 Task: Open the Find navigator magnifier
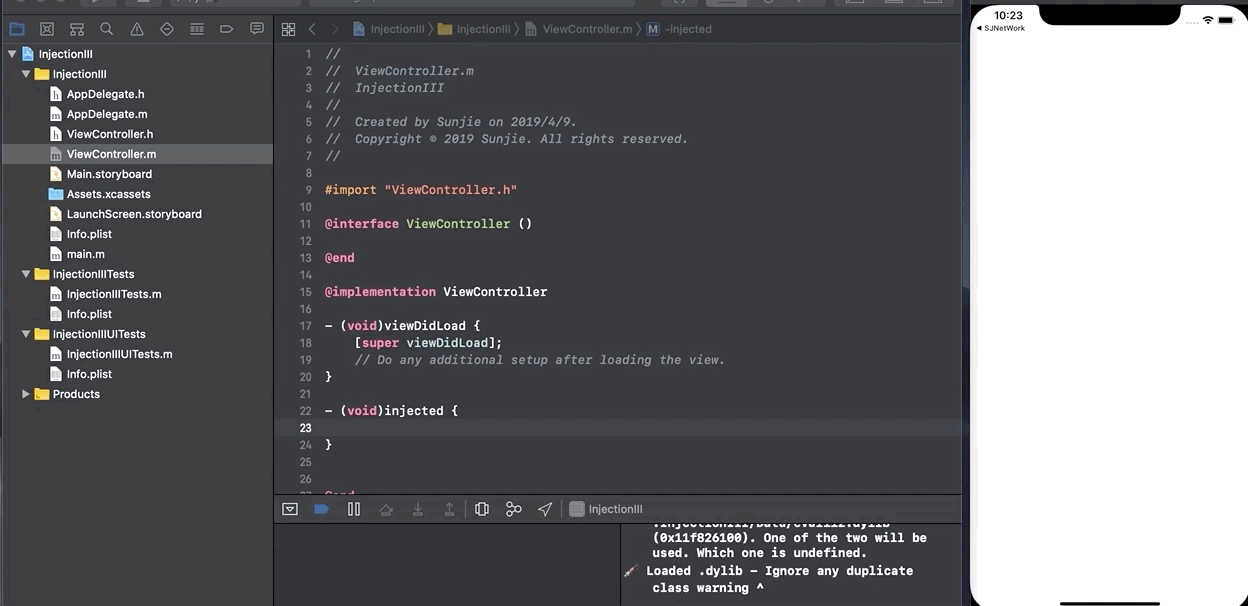[107, 29]
